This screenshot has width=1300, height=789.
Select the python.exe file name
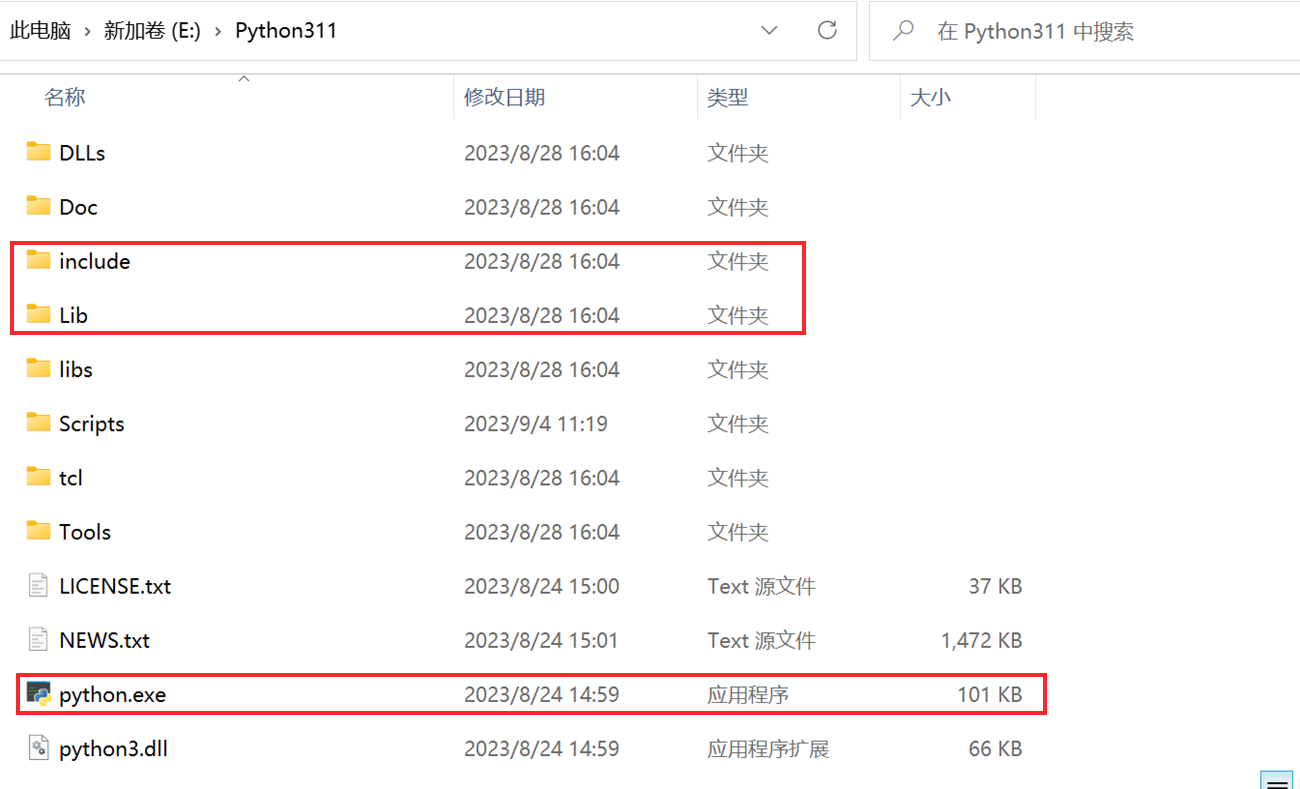[x=112, y=694]
